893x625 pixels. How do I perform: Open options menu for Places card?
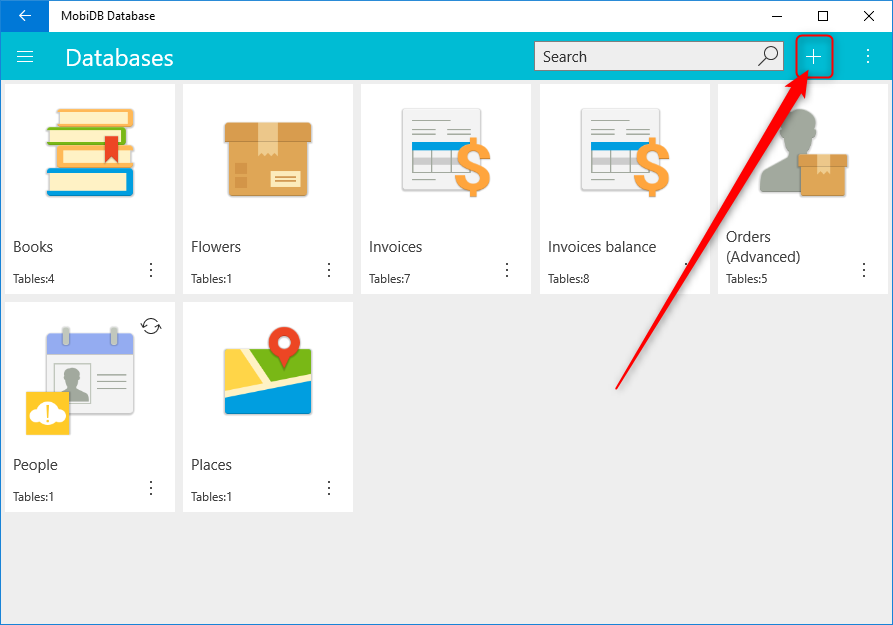pos(329,488)
